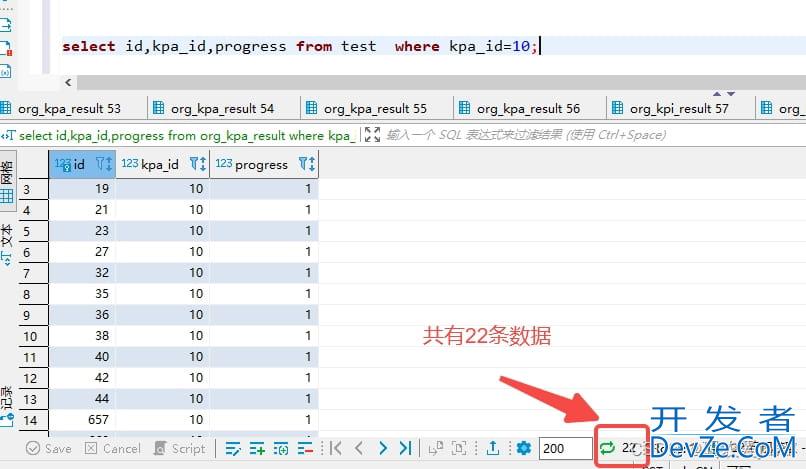Open filter sort menu on progress column
Viewport: 806px width, 469px height.
coord(306,164)
